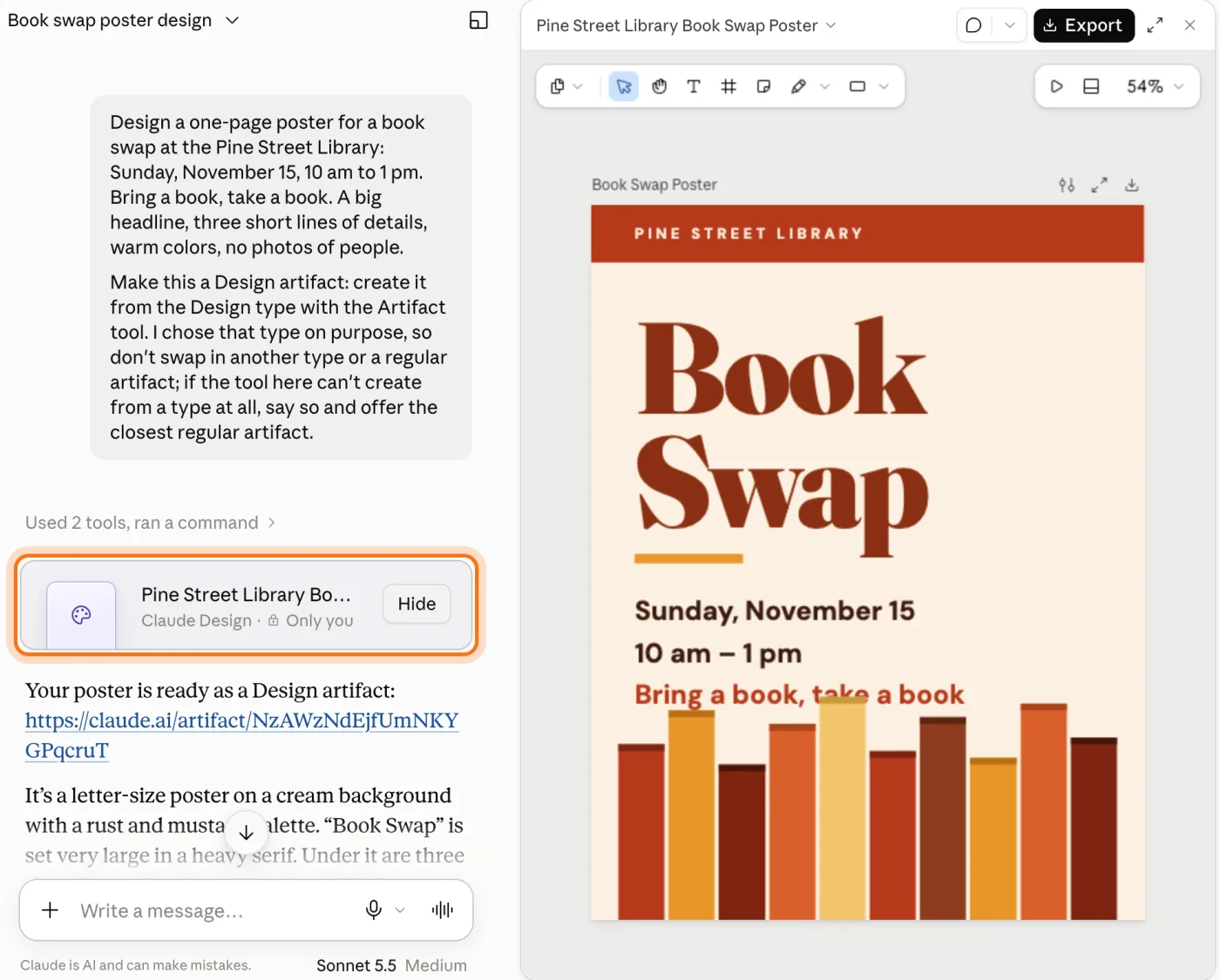Expand the chevron beside the pages icon

click(578, 86)
